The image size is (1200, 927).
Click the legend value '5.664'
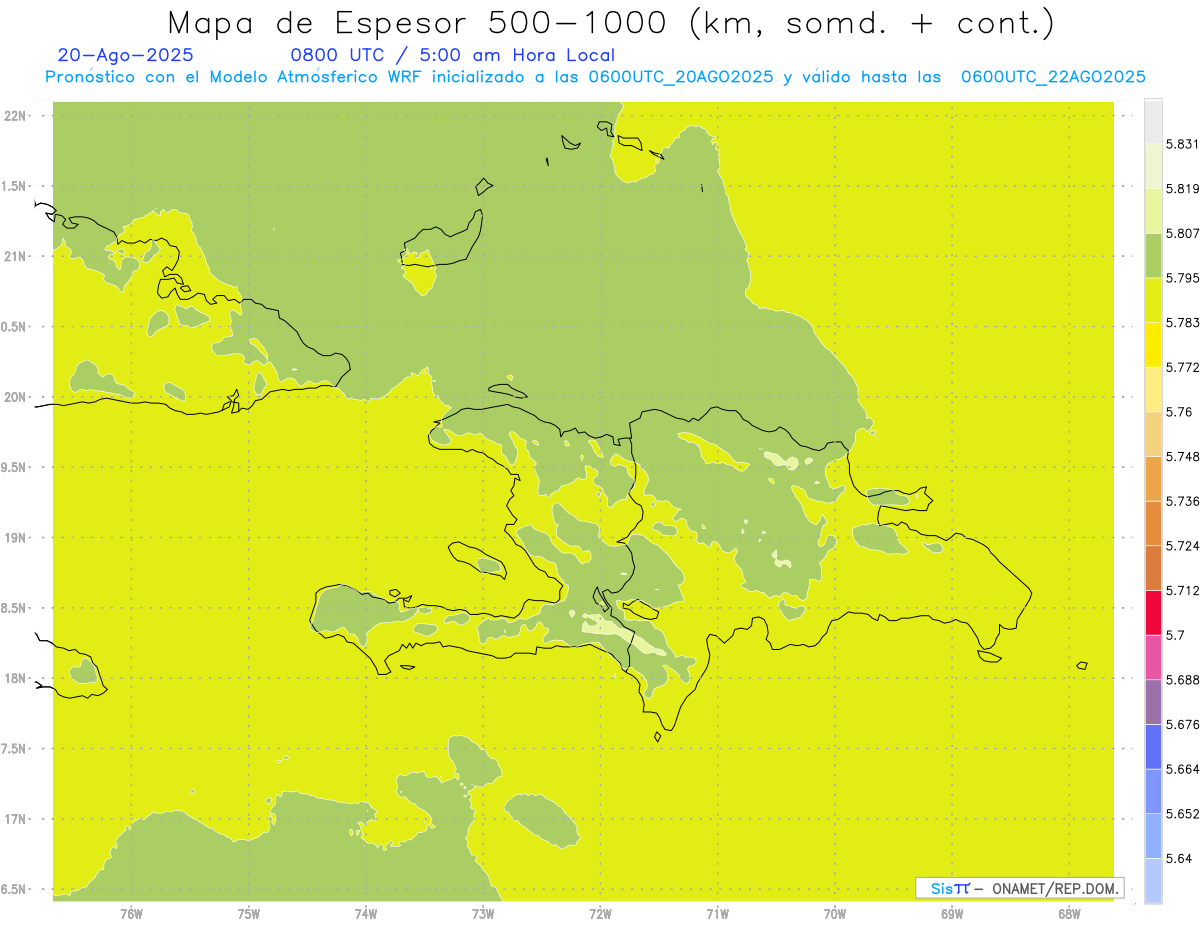[1182, 769]
